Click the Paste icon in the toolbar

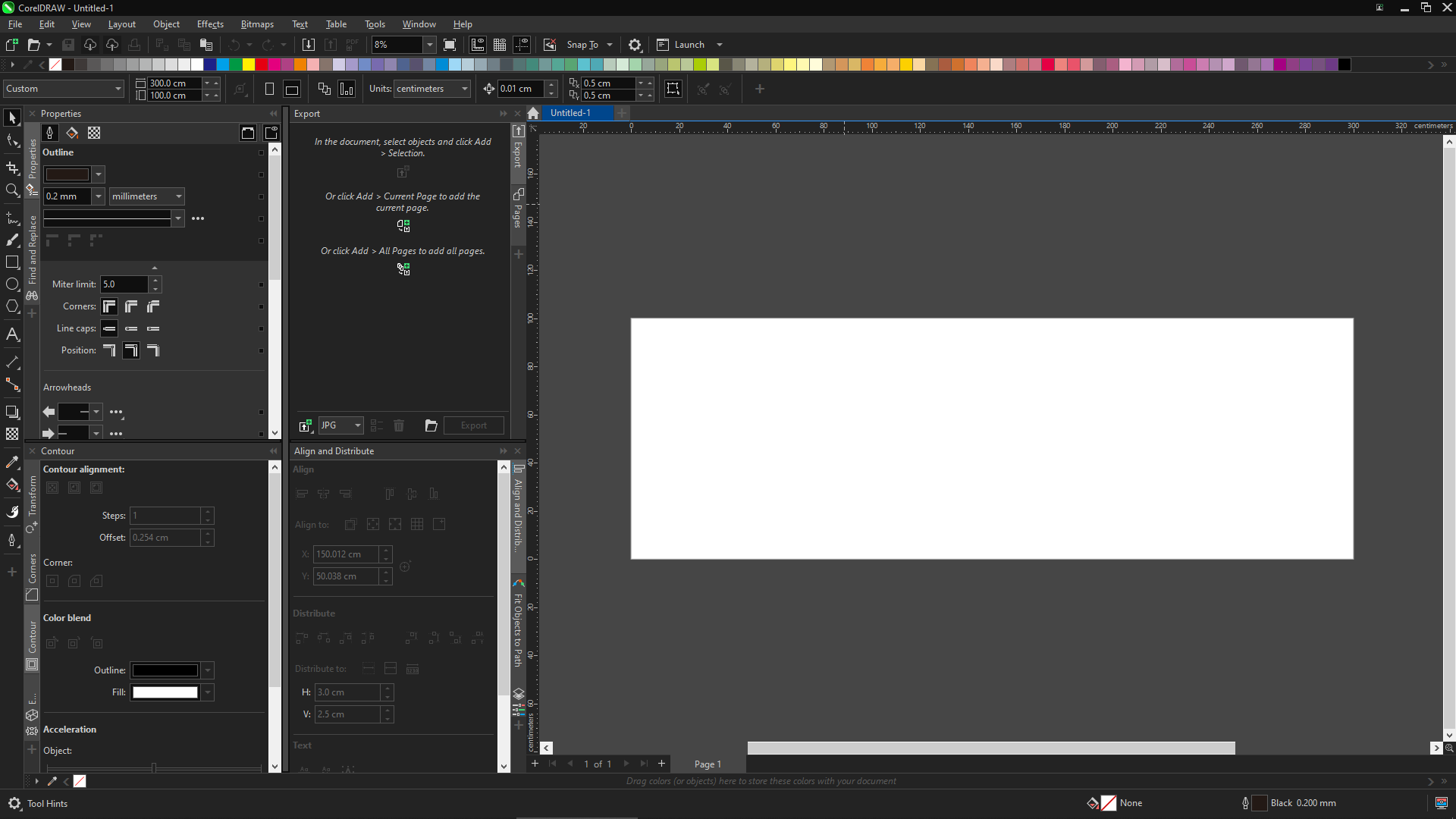pos(206,45)
